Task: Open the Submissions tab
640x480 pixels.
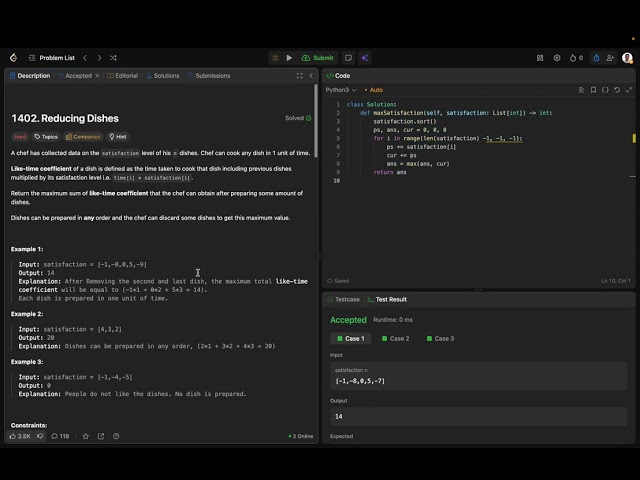Action: (209, 76)
